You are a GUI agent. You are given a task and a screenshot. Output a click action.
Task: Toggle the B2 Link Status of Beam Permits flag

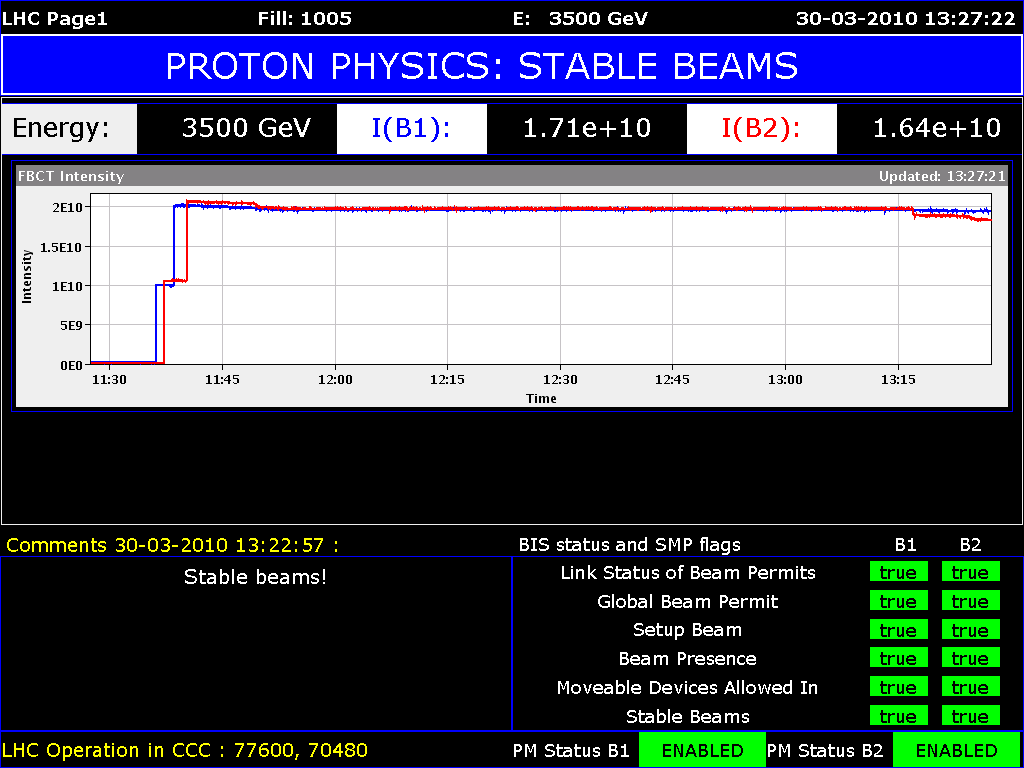[x=969, y=573]
